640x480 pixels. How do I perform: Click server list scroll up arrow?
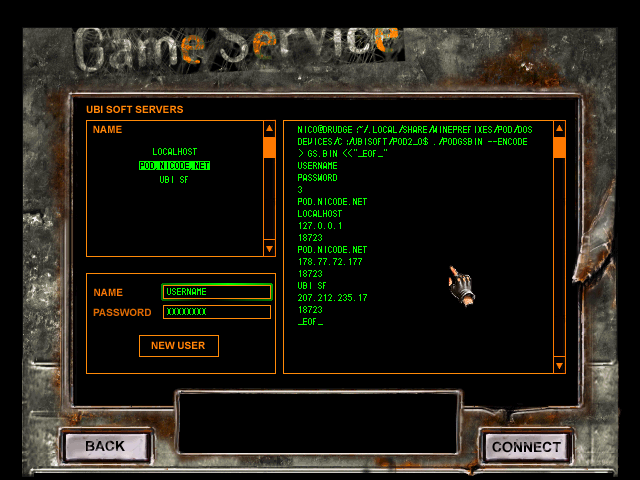269,129
